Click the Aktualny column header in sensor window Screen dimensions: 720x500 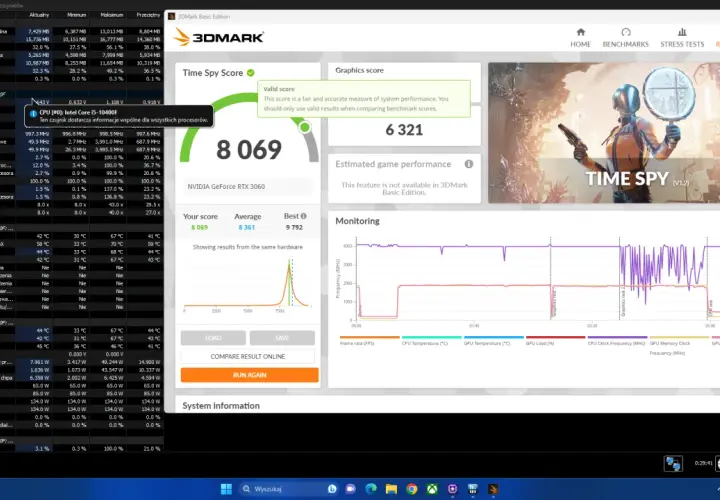39,15
